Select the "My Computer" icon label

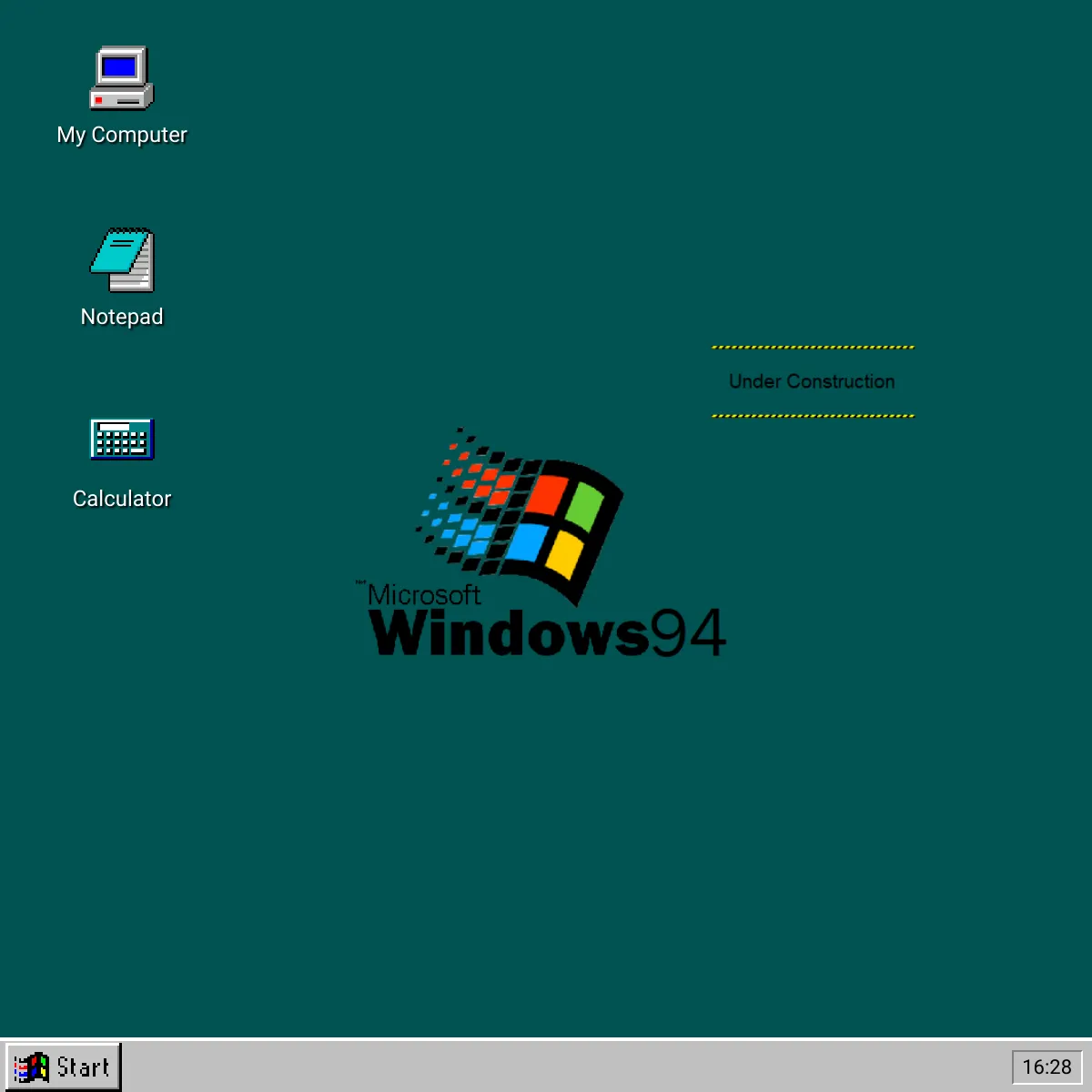pyautogui.click(x=122, y=135)
